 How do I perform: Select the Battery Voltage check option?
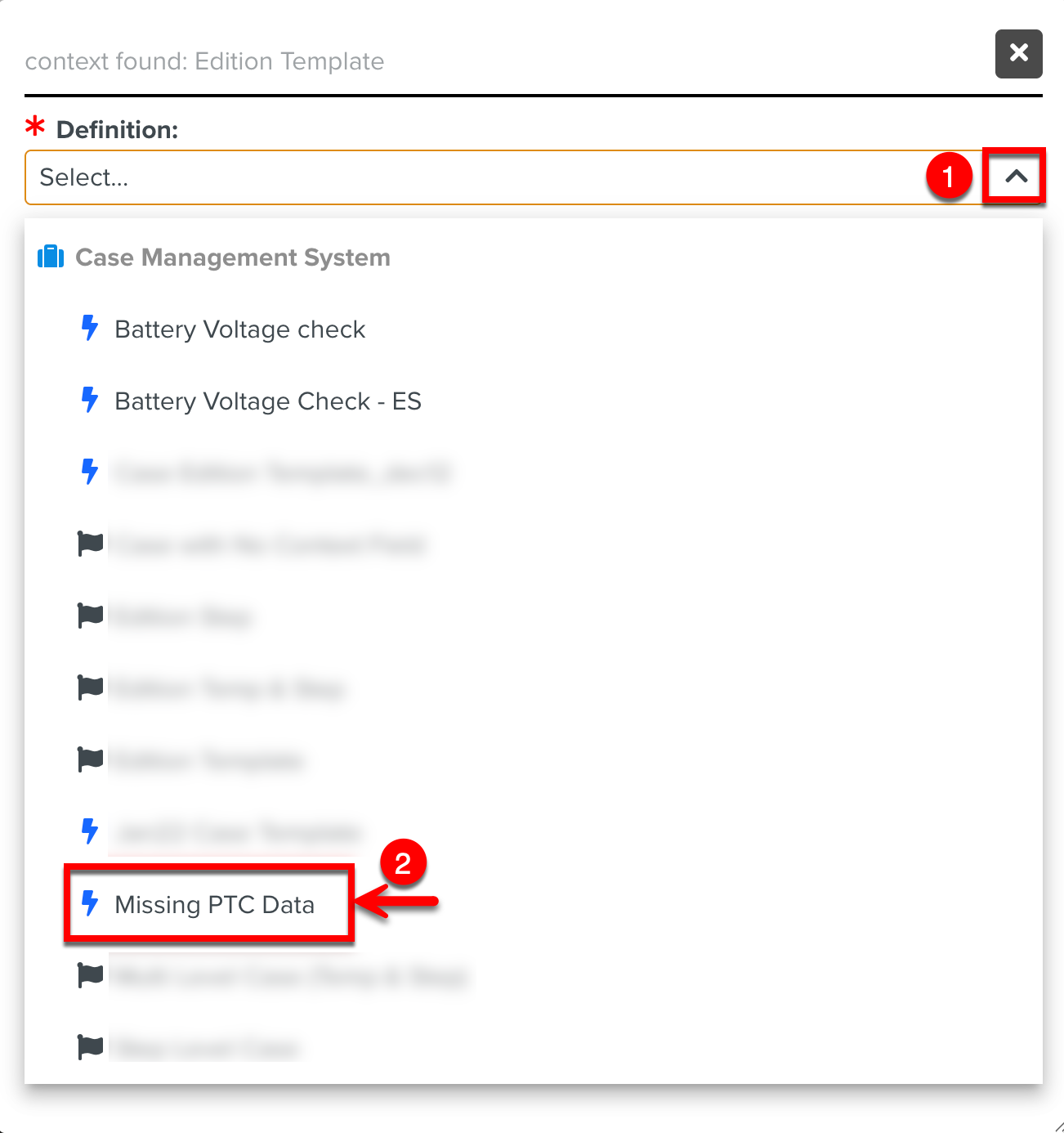[x=239, y=329]
